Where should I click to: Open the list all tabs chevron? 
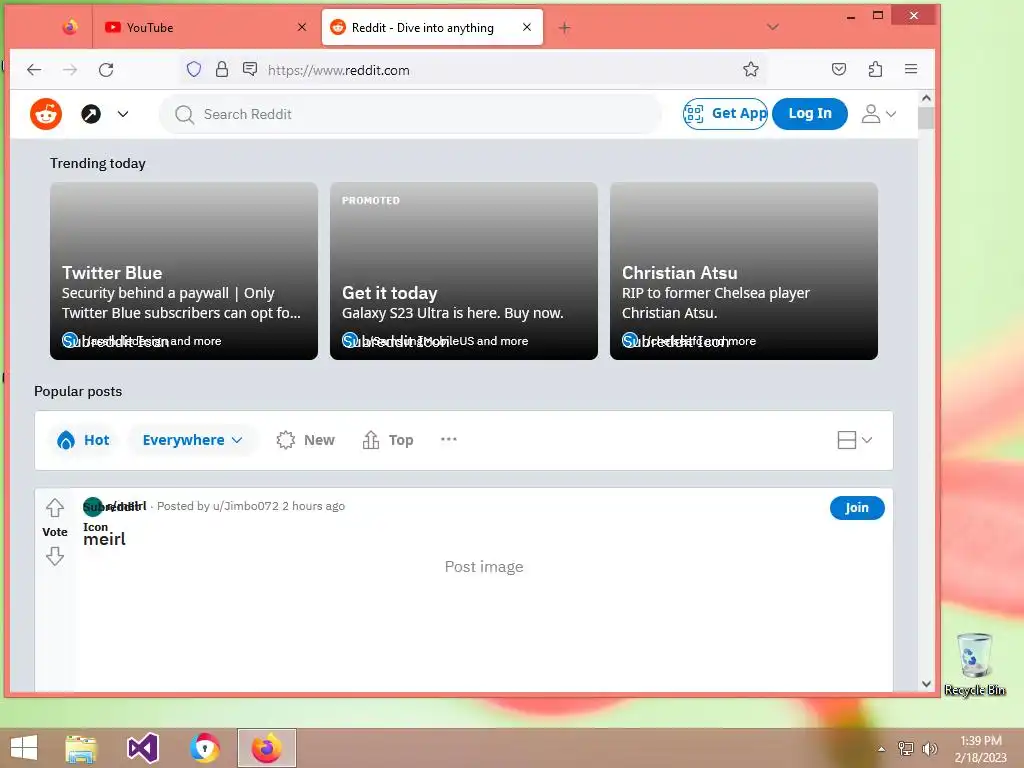point(773,27)
